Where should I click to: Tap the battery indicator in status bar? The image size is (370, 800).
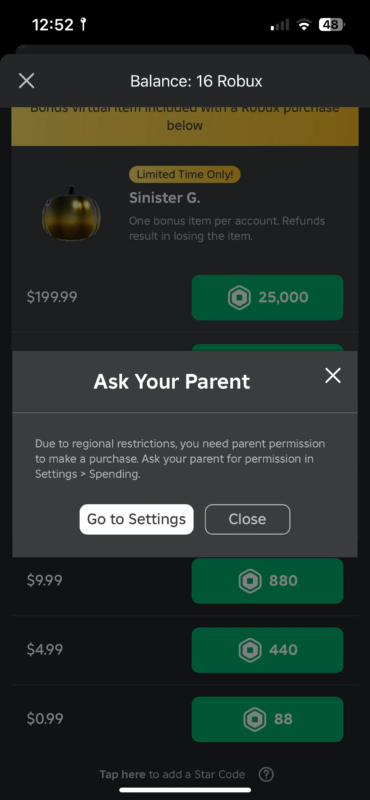coord(331,24)
